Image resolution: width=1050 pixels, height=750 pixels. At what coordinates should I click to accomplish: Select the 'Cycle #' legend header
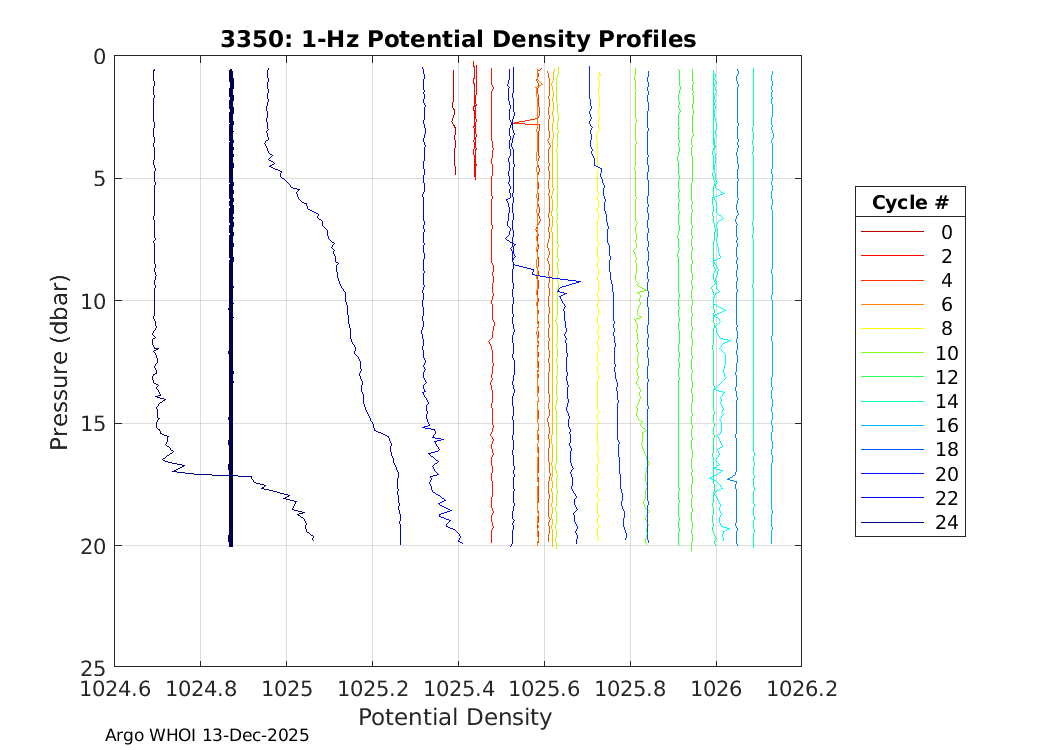(x=909, y=202)
